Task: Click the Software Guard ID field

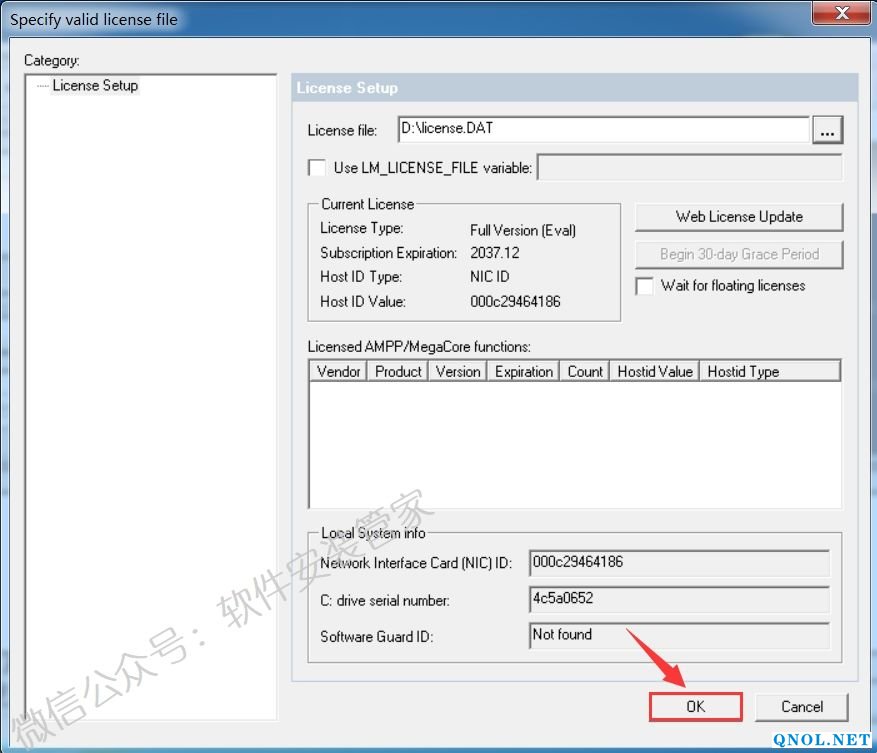Action: tap(679, 635)
